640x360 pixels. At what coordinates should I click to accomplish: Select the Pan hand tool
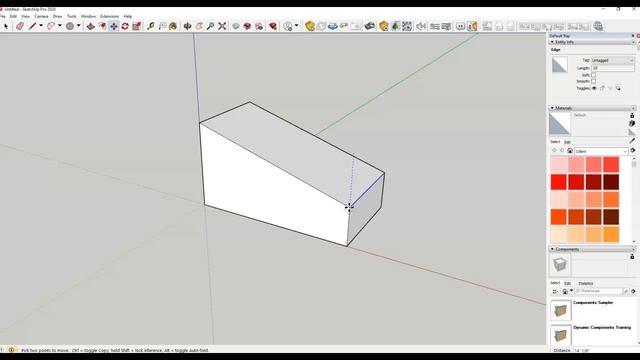point(199,26)
